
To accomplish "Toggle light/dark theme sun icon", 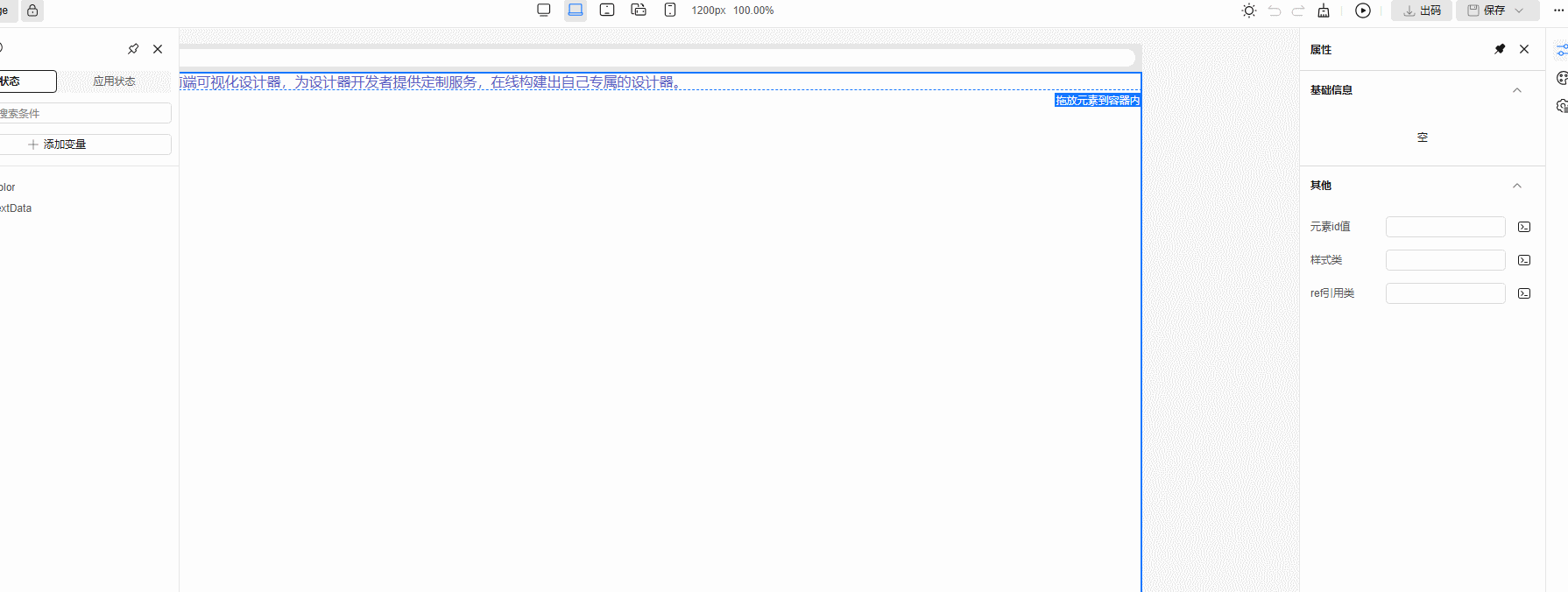I will click(1249, 11).
